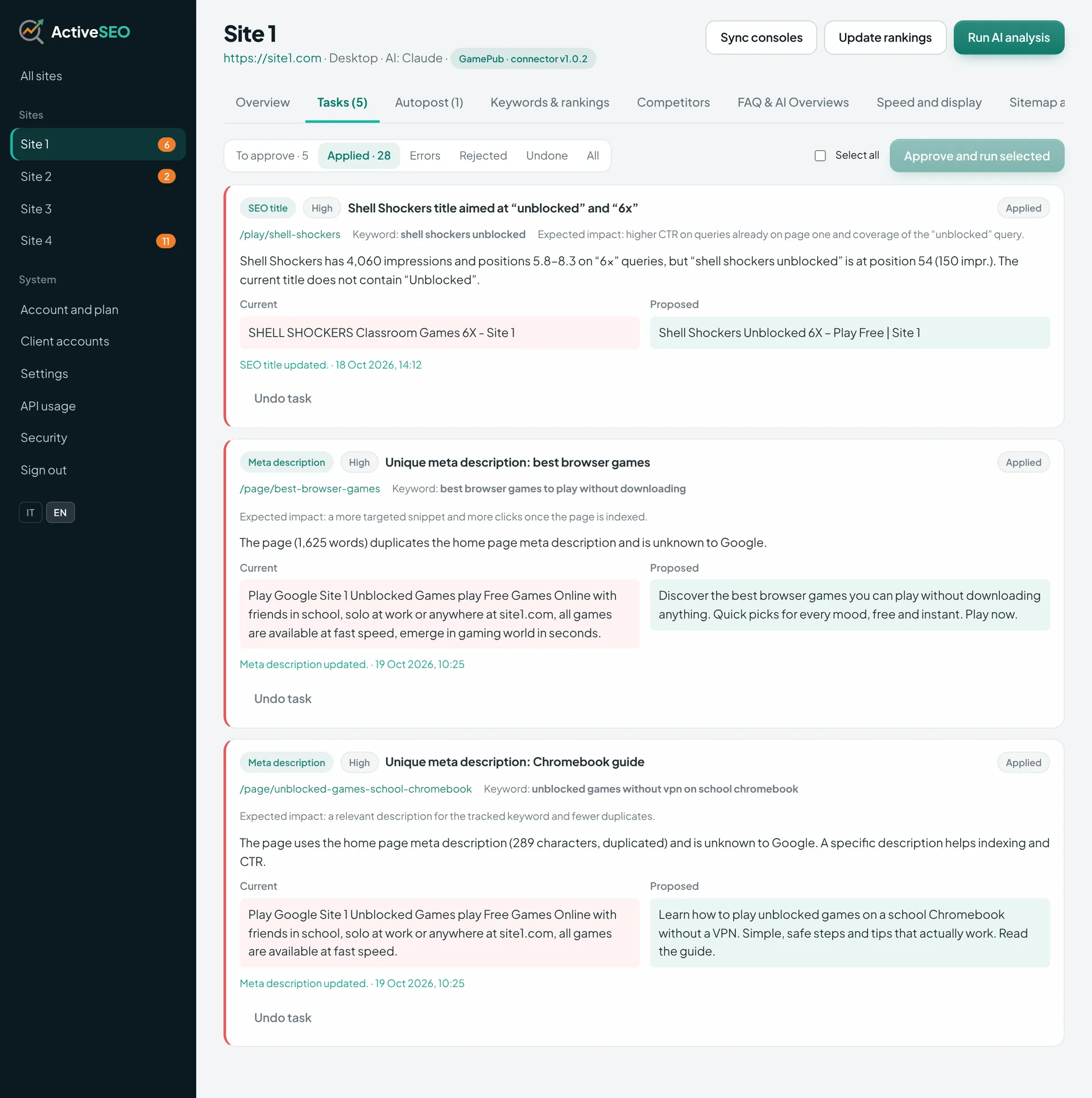Switch language to IT
The height and width of the screenshot is (1098, 1092).
point(31,513)
